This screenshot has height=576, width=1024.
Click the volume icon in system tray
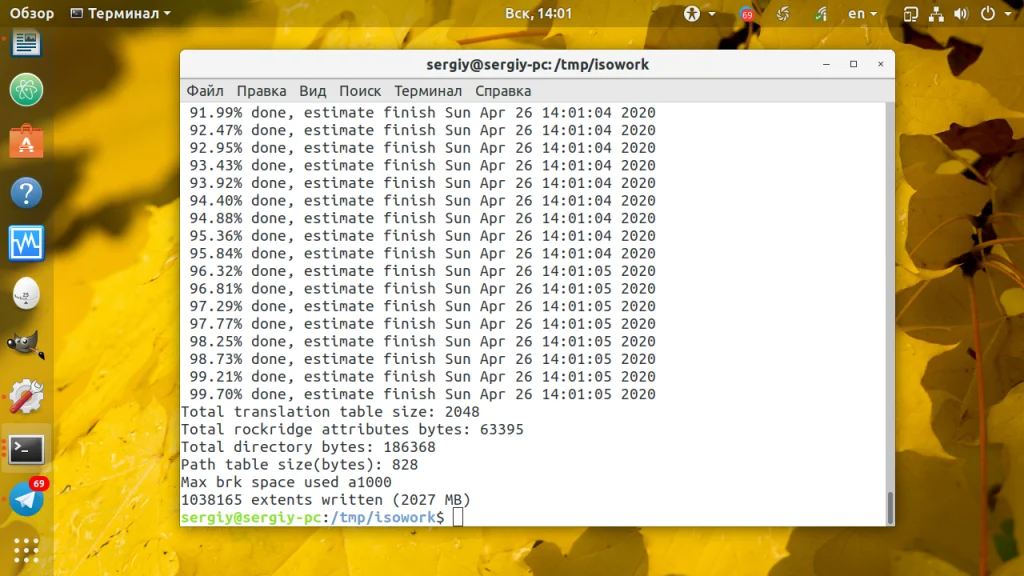pos(961,13)
